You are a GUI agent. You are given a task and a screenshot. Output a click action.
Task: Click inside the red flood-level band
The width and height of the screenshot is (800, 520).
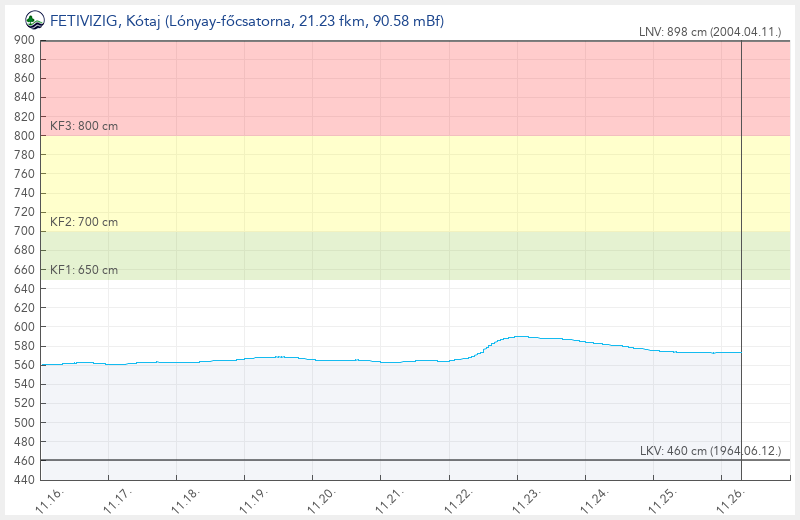[400, 88]
